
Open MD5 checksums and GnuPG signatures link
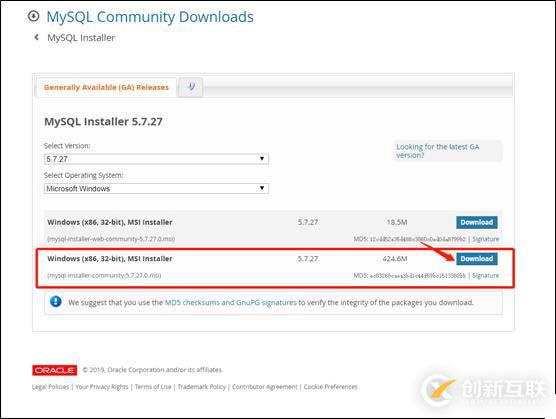tap(230, 302)
